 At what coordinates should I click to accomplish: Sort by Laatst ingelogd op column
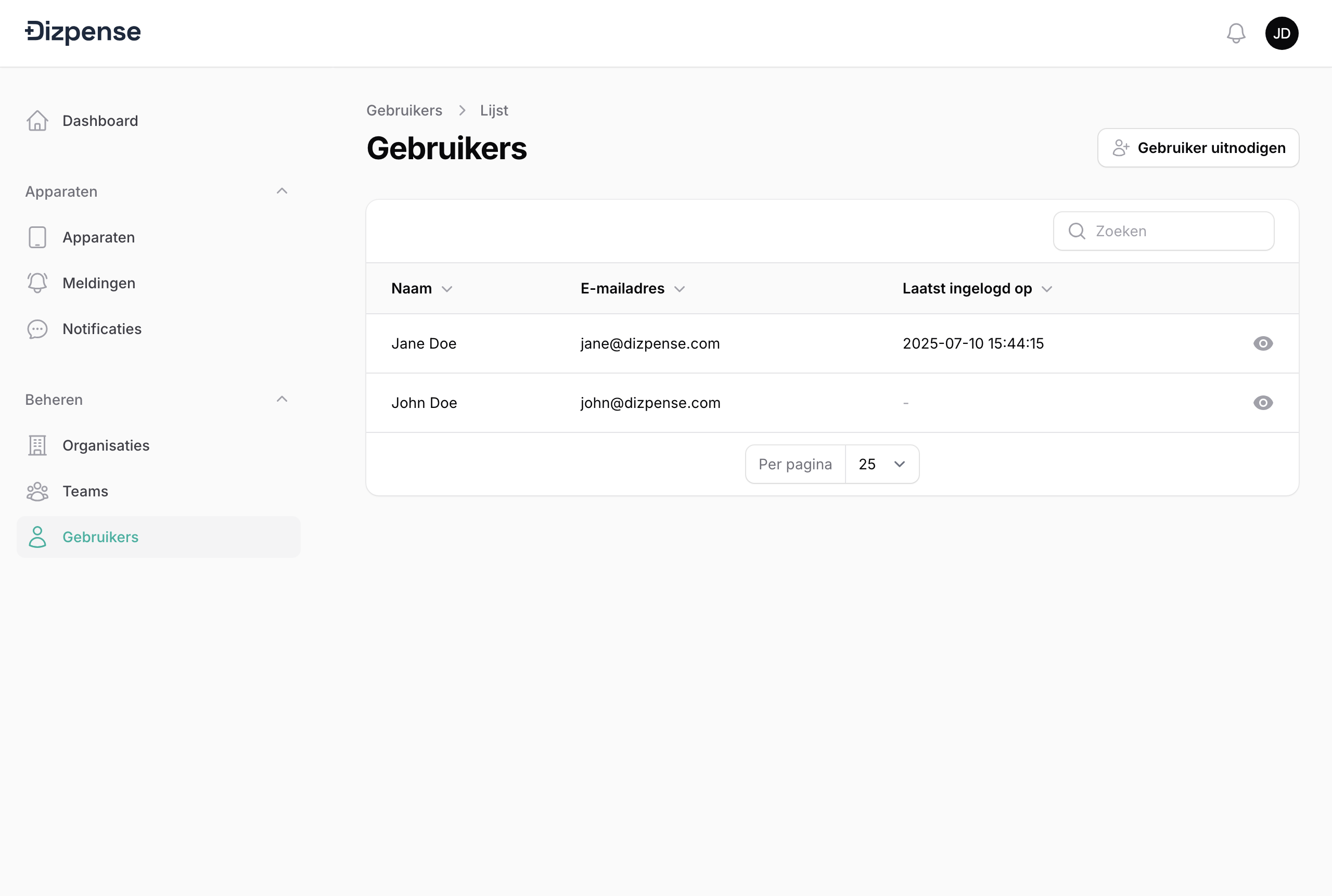(967, 289)
